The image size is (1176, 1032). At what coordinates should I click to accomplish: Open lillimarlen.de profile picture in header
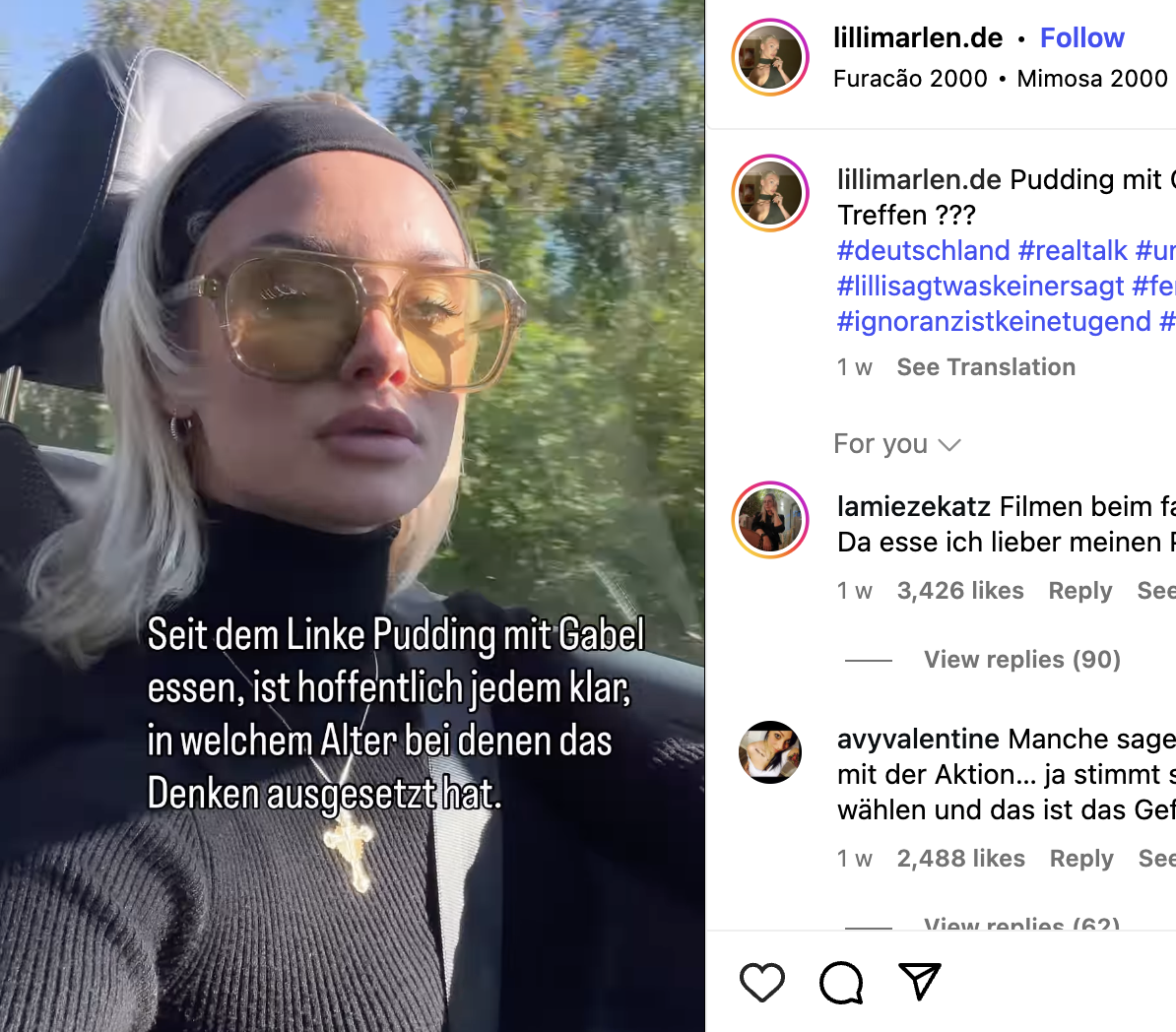point(770,58)
